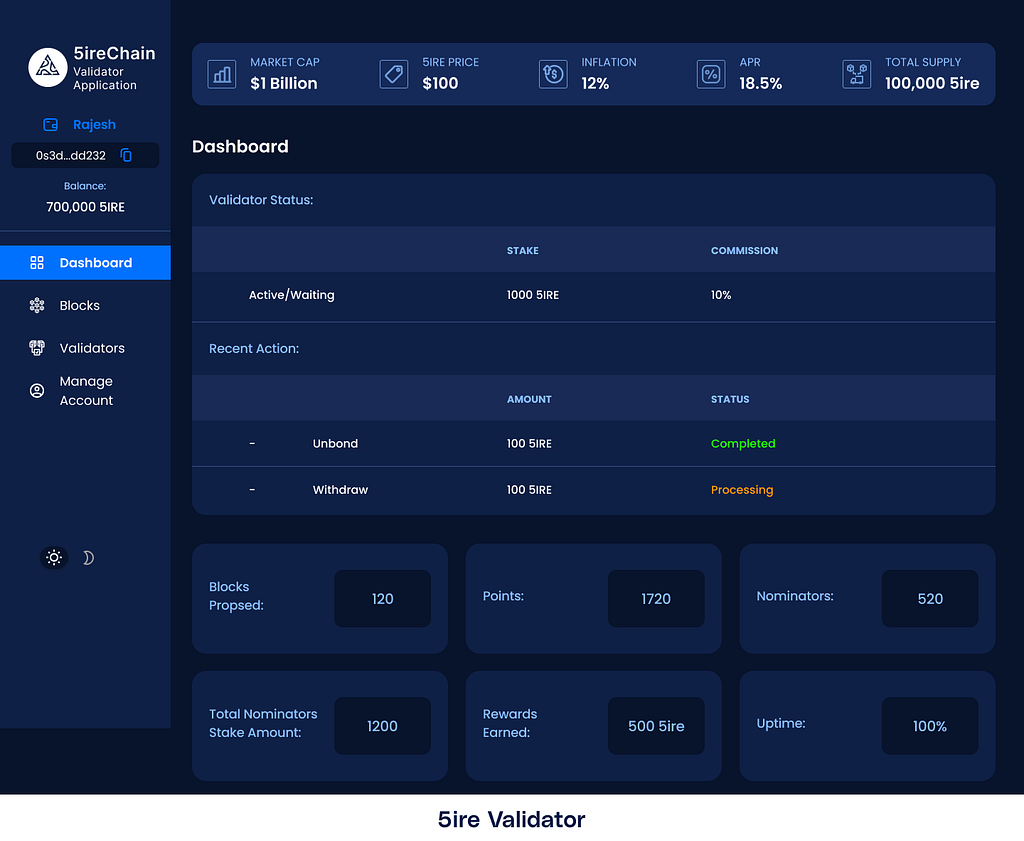Click the Uptime value 100%
1024x841 pixels.
click(930, 726)
